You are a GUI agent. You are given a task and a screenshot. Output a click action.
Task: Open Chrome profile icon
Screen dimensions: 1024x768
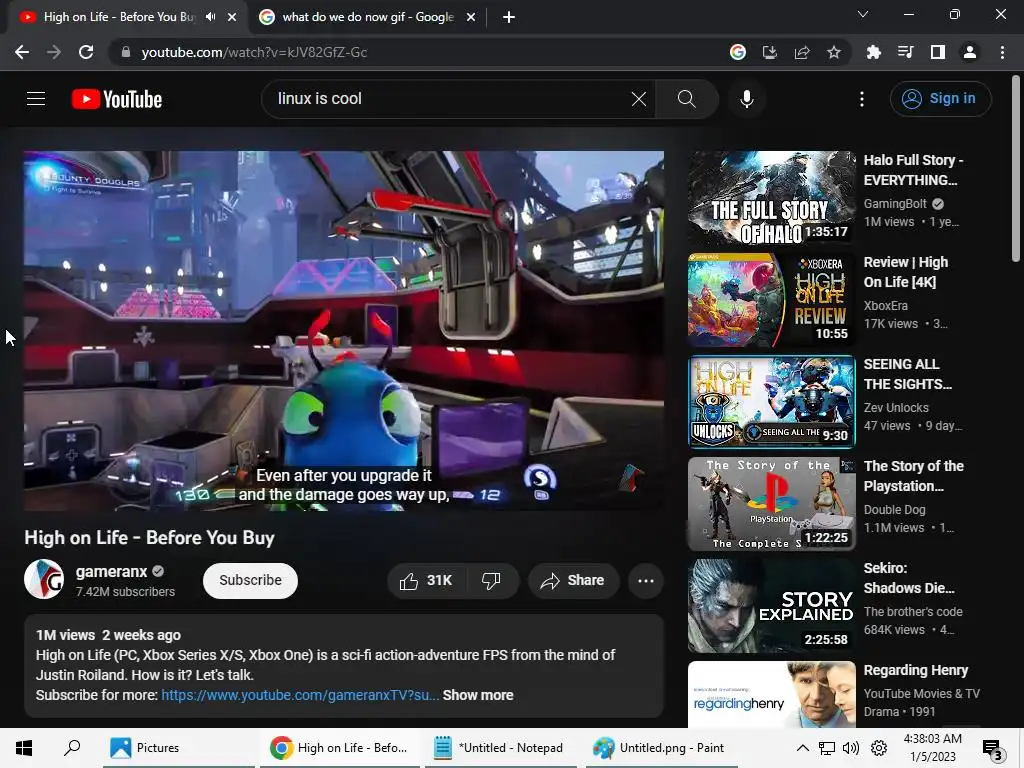(x=970, y=52)
